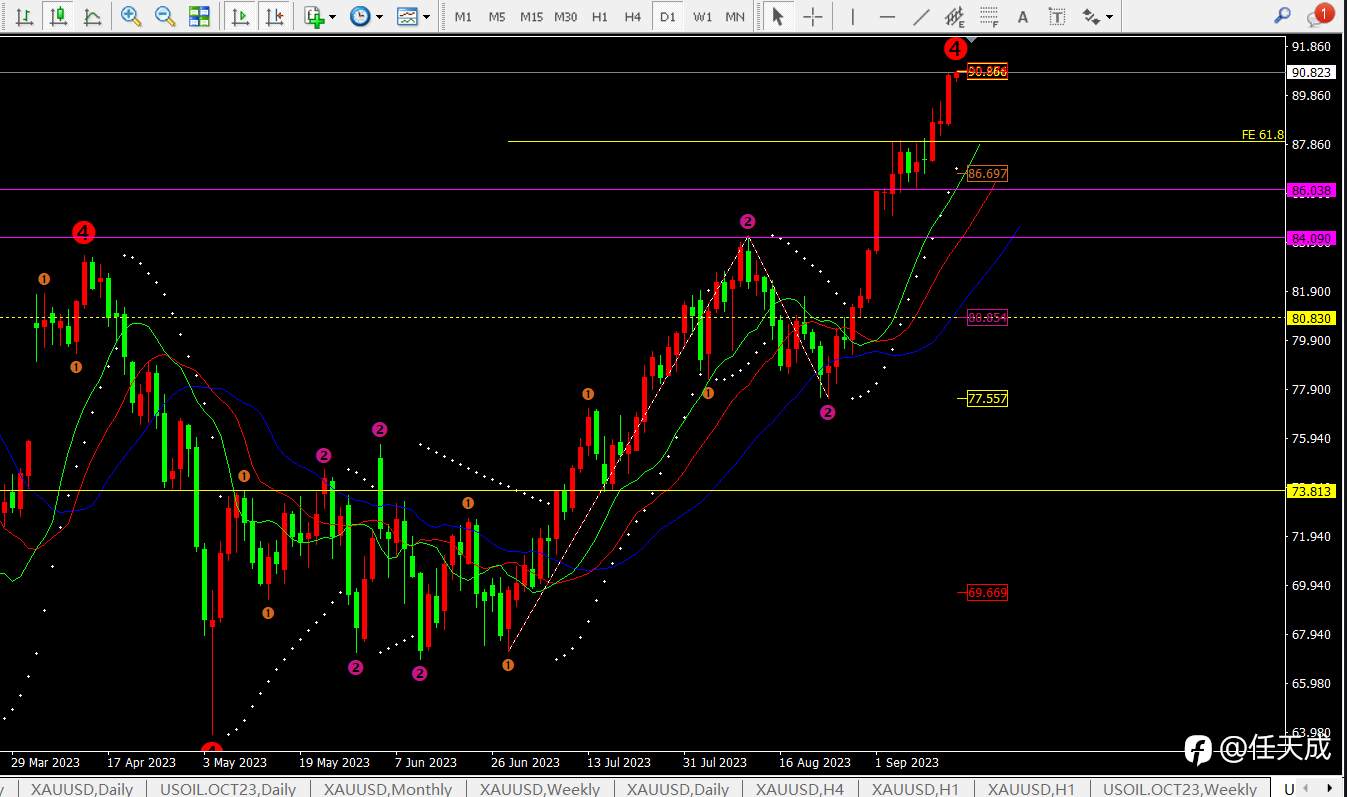The height and width of the screenshot is (797, 1347).
Task: Select the FE 61.8 Fibonacci label
Action: coord(1262,134)
